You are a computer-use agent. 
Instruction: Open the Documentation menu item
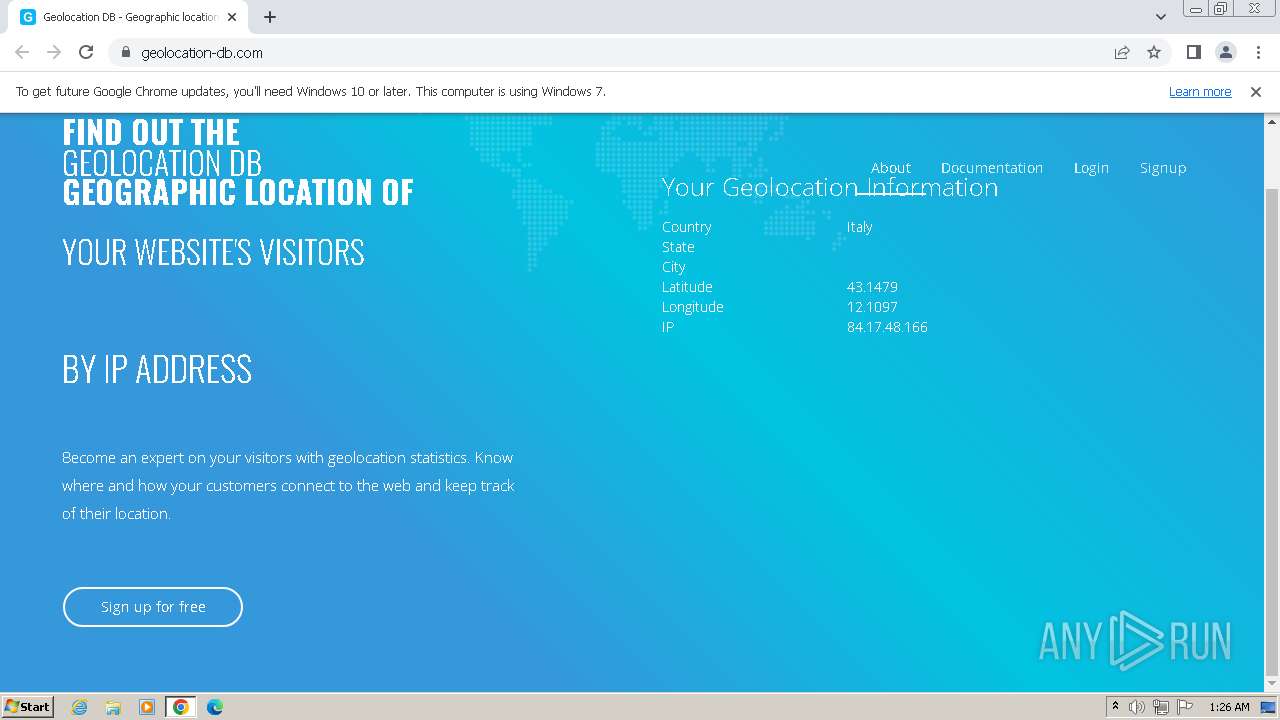coord(992,168)
